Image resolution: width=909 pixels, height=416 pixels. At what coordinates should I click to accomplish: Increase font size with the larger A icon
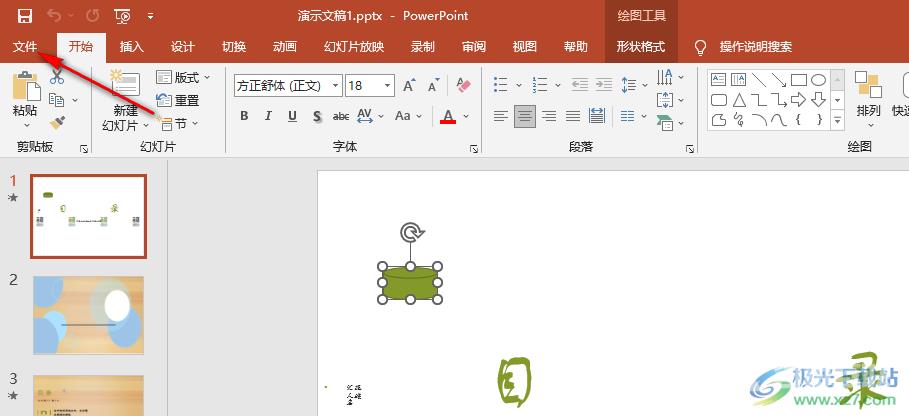point(410,86)
